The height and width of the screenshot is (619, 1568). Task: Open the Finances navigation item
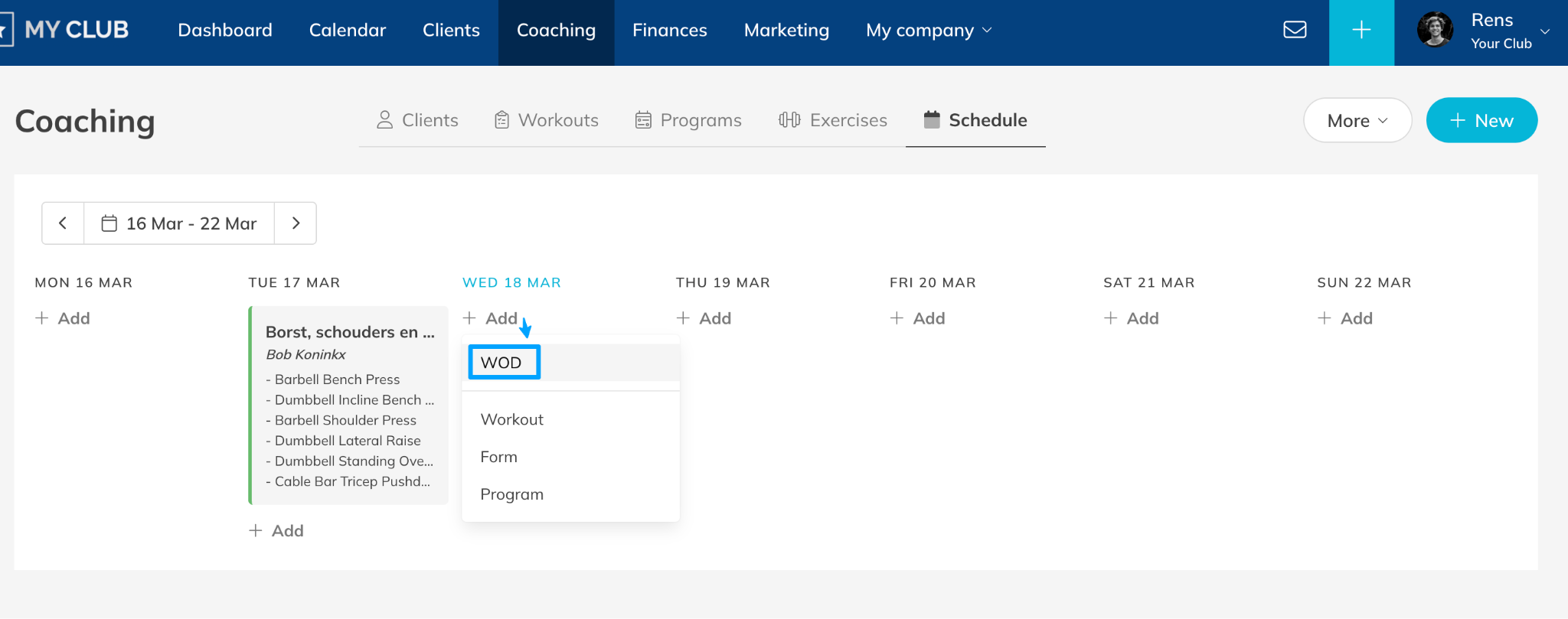pos(669,31)
